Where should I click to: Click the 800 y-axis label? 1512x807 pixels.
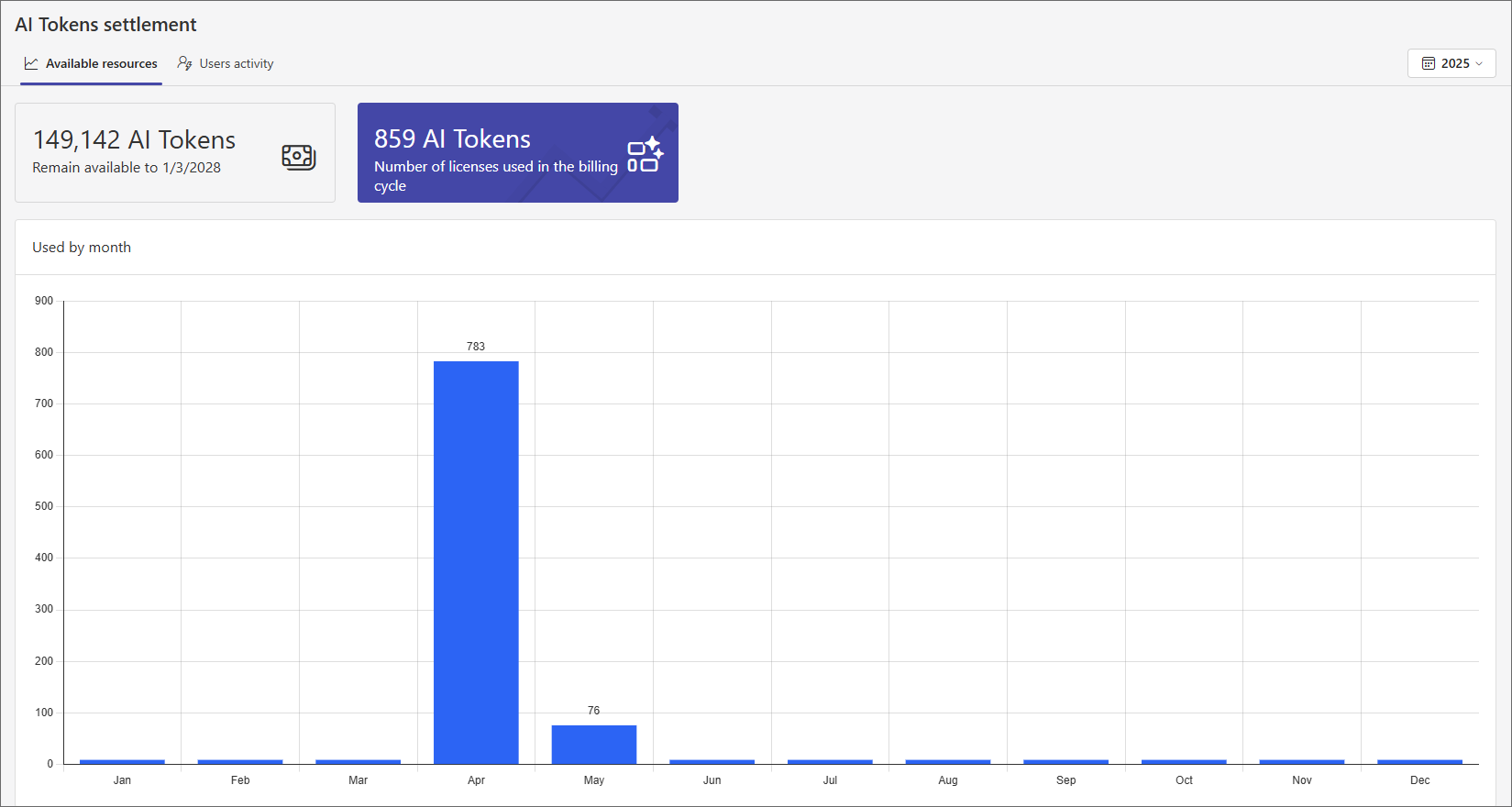click(x=44, y=352)
